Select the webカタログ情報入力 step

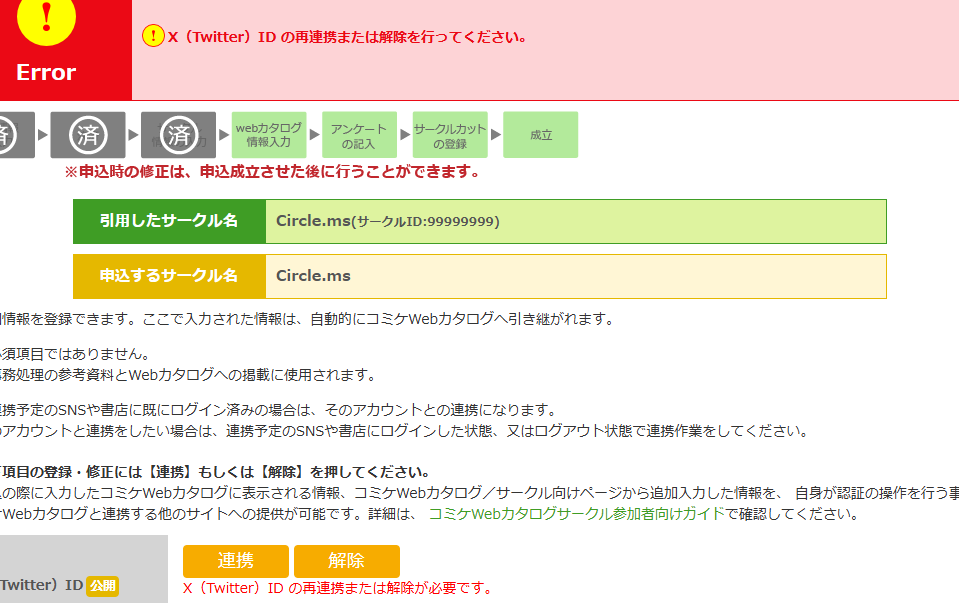click(x=268, y=135)
